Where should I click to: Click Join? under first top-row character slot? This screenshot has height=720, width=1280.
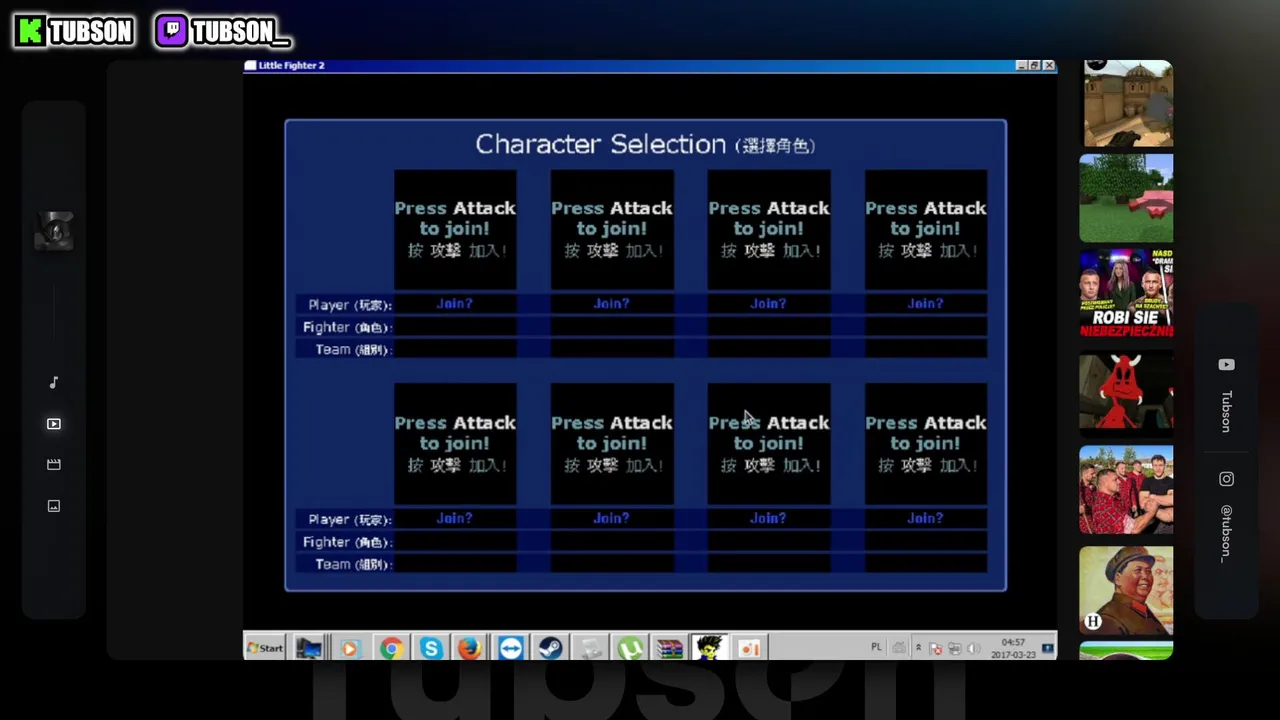click(454, 304)
